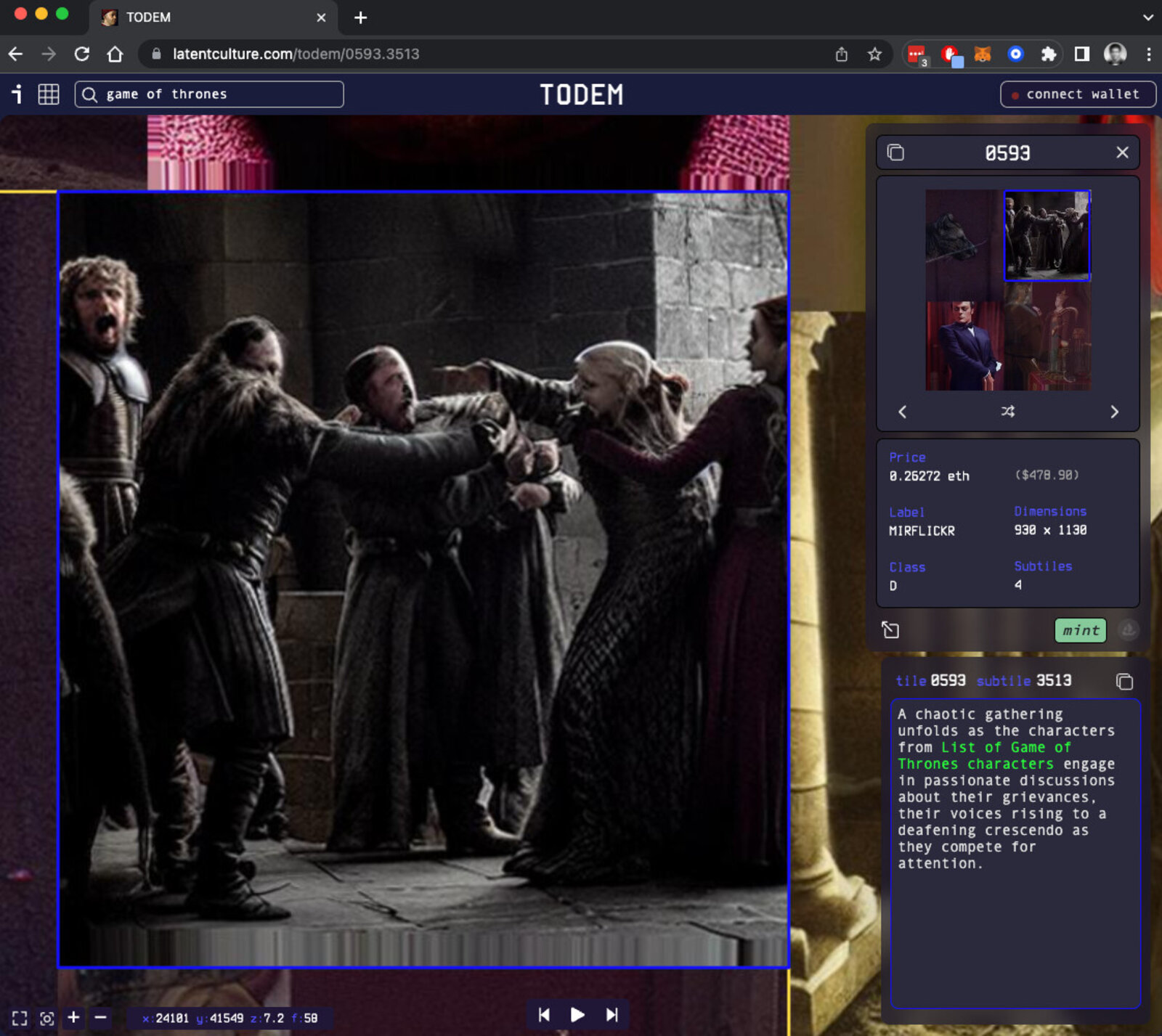Select the man in blue suit subtile

(964, 346)
